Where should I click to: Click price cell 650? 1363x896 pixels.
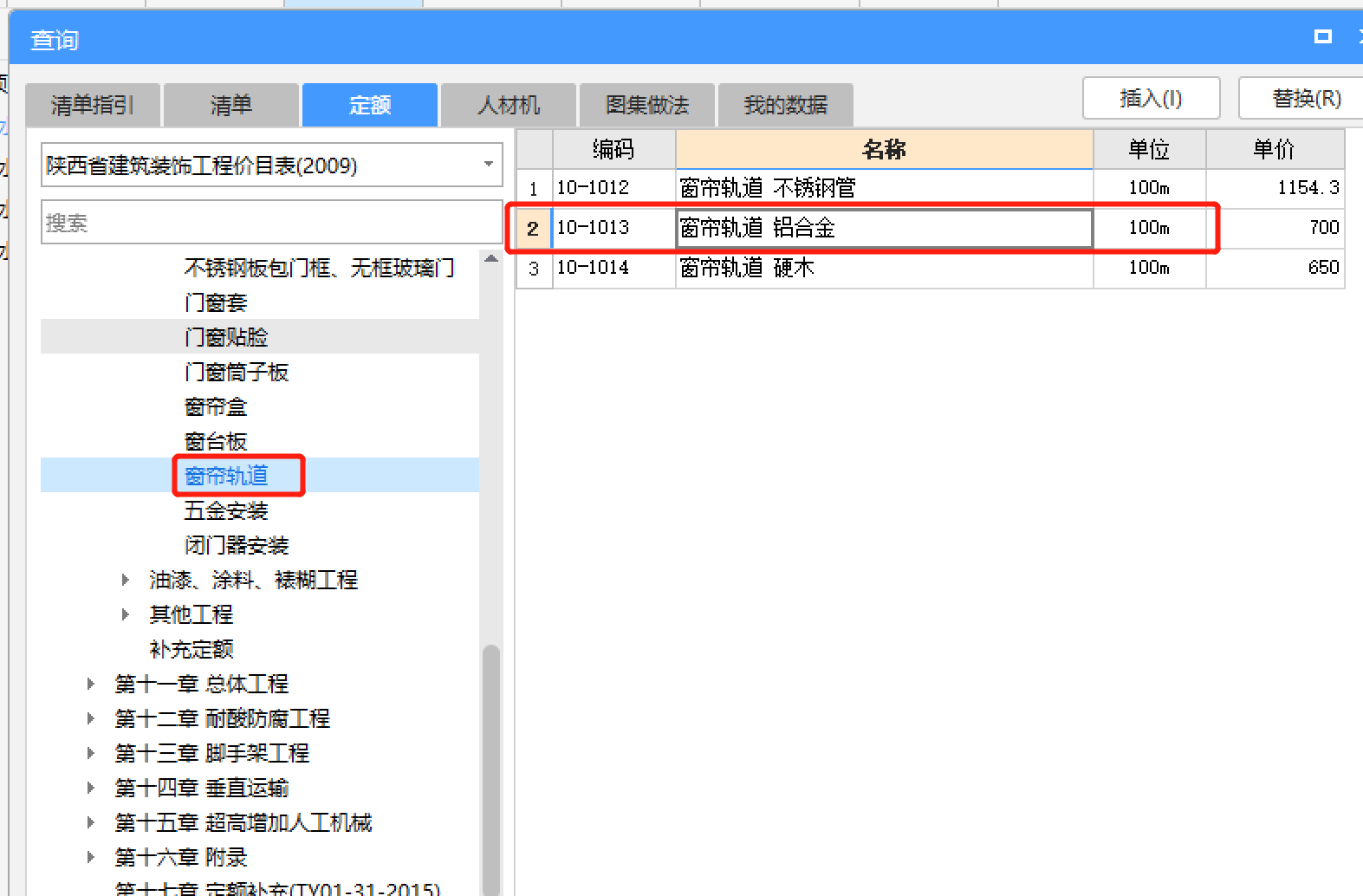(x=1275, y=268)
